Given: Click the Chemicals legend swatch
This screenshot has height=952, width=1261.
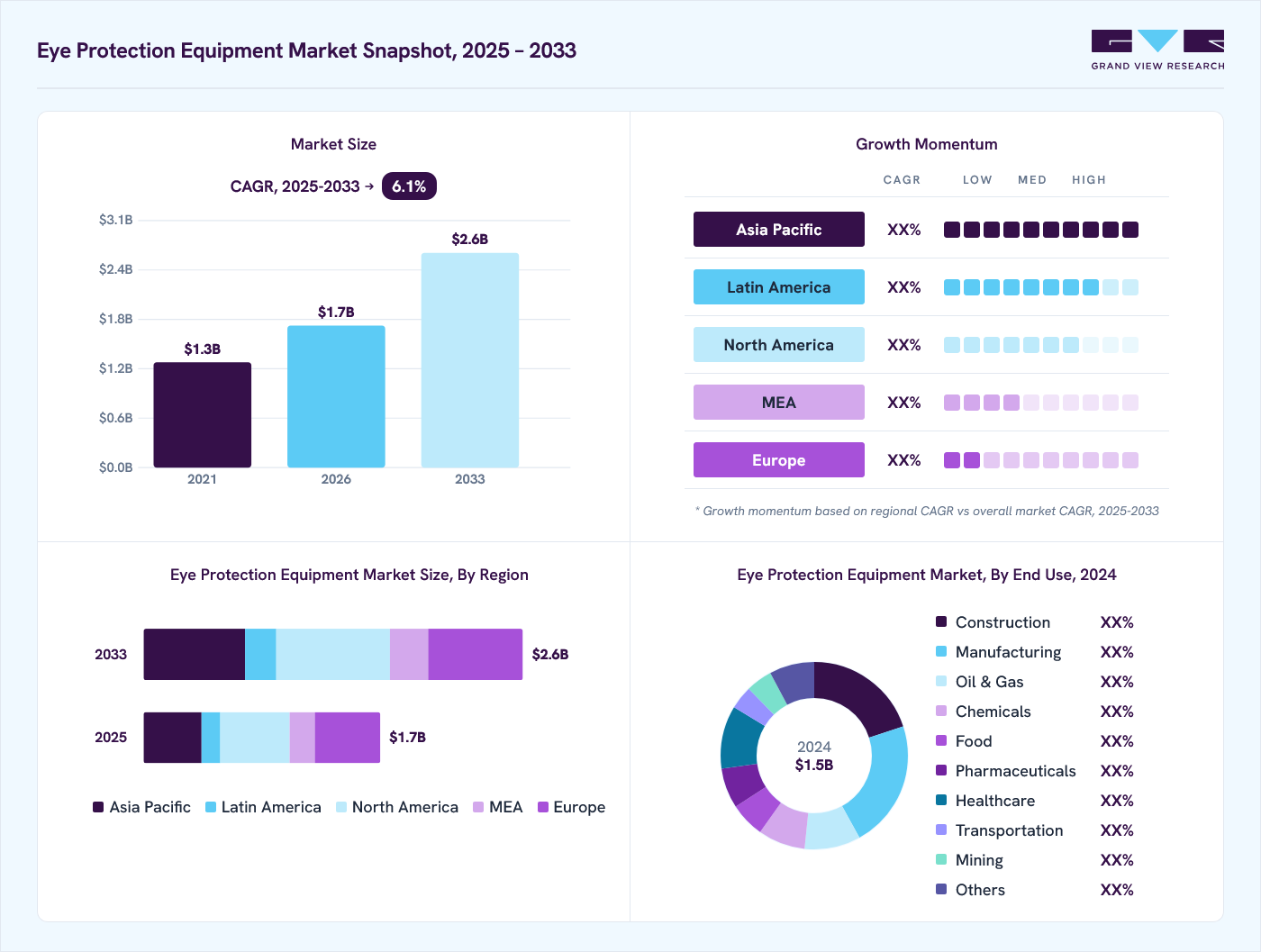Looking at the screenshot, I should [941, 711].
